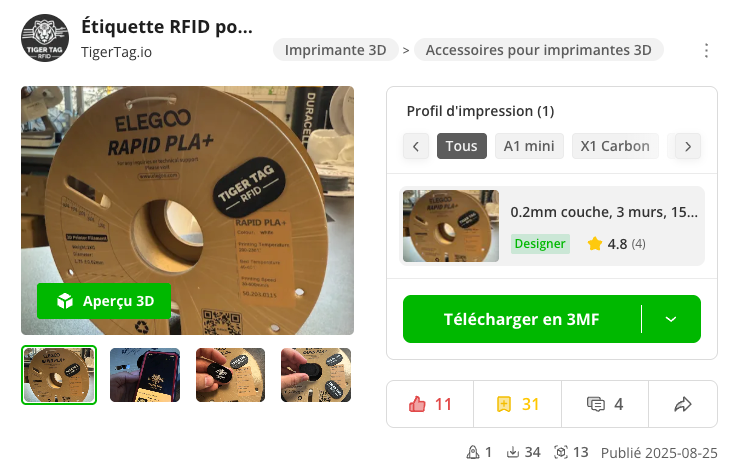Open comments via the chat icon

click(x=596, y=404)
